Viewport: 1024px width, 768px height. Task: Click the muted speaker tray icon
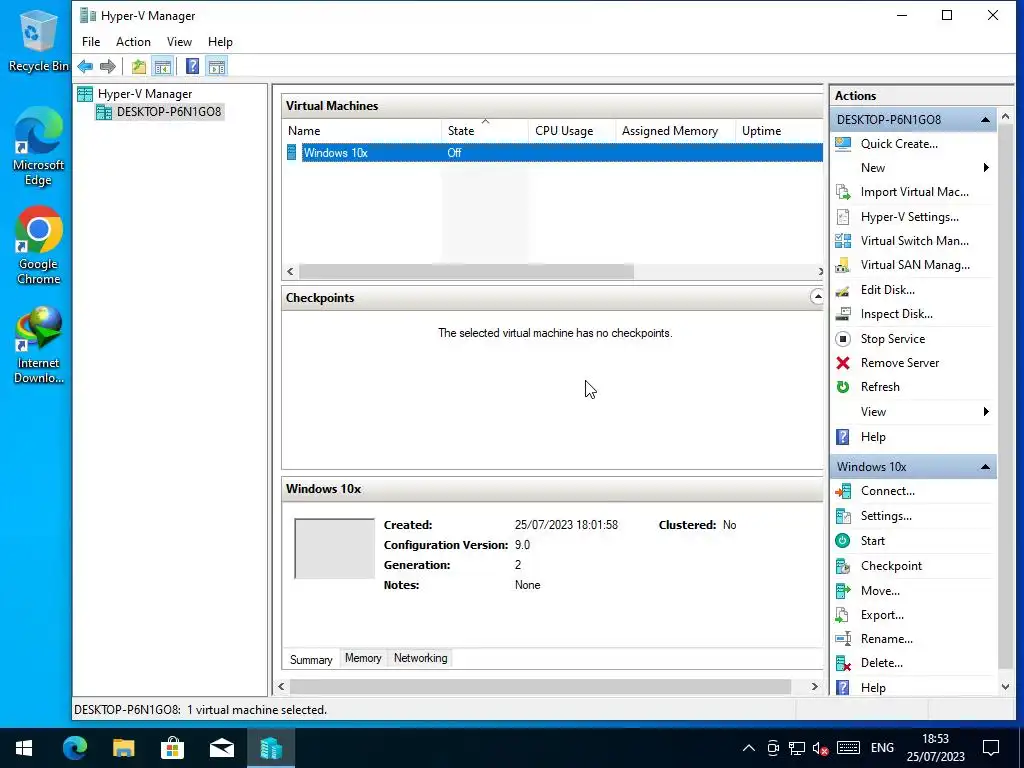click(x=821, y=748)
